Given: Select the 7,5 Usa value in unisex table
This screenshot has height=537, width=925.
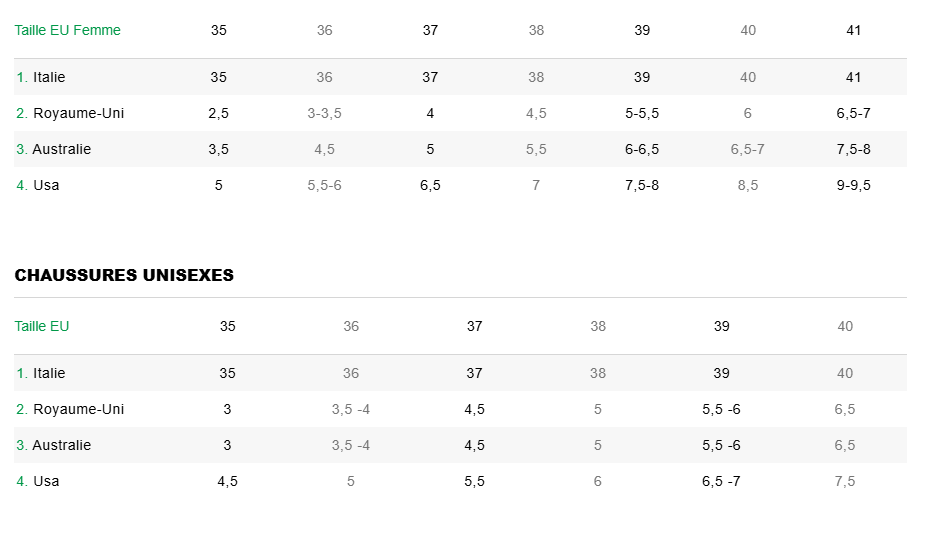Looking at the screenshot, I should tap(845, 481).
